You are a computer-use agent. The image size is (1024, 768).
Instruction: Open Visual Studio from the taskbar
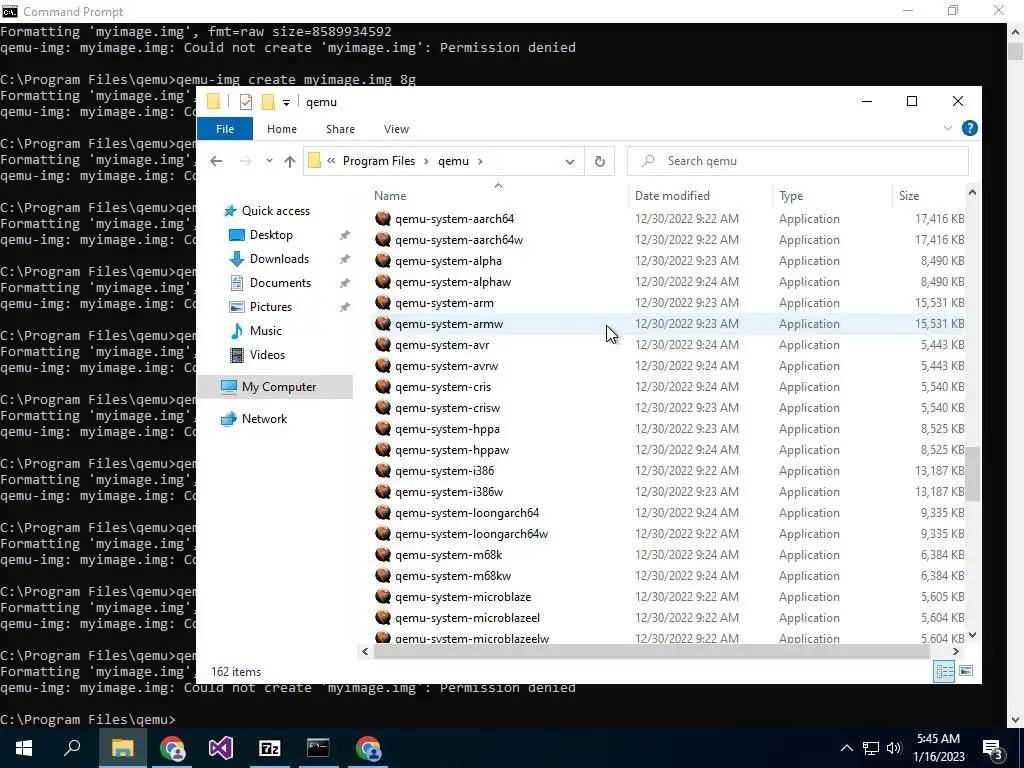pyautogui.click(x=221, y=748)
